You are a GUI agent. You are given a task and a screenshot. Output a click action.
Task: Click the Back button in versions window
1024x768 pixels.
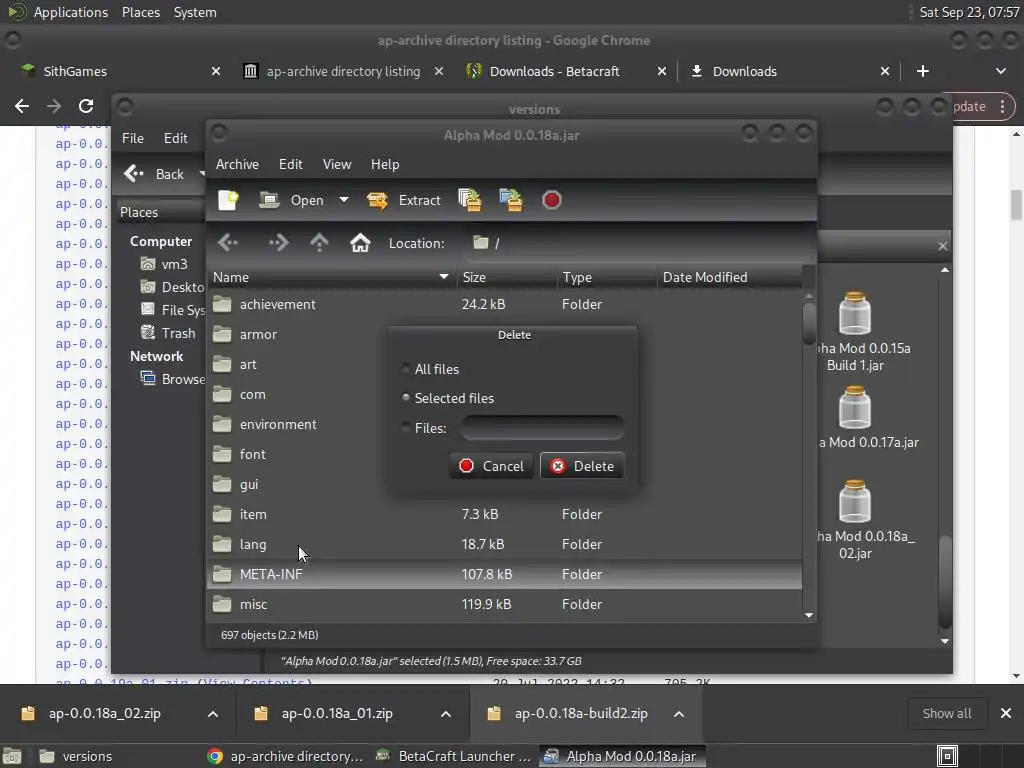pyautogui.click(x=155, y=174)
